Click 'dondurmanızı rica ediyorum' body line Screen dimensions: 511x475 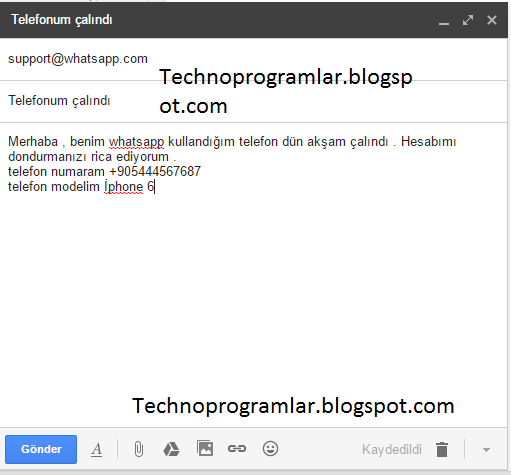[x=88, y=157]
